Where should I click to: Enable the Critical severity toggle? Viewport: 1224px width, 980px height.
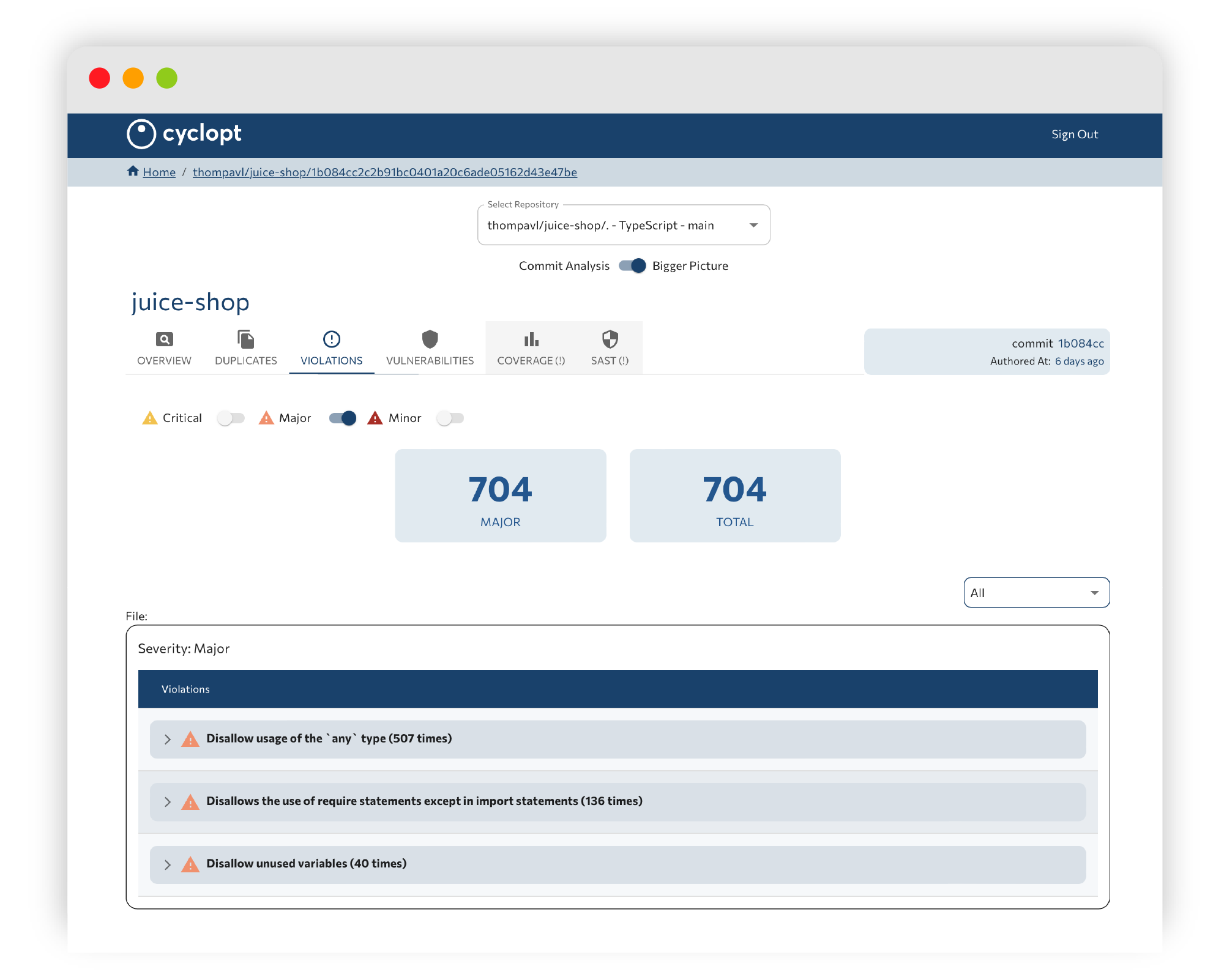pos(231,418)
